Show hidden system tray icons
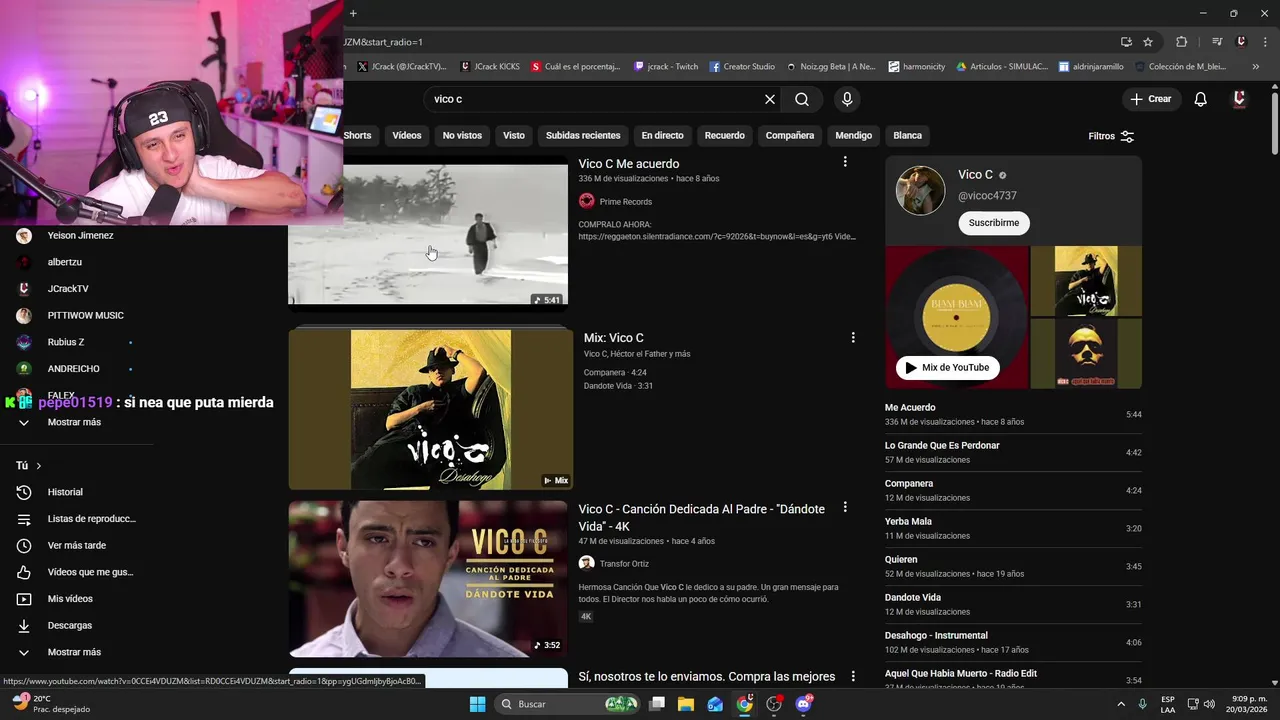 tap(1121, 704)
